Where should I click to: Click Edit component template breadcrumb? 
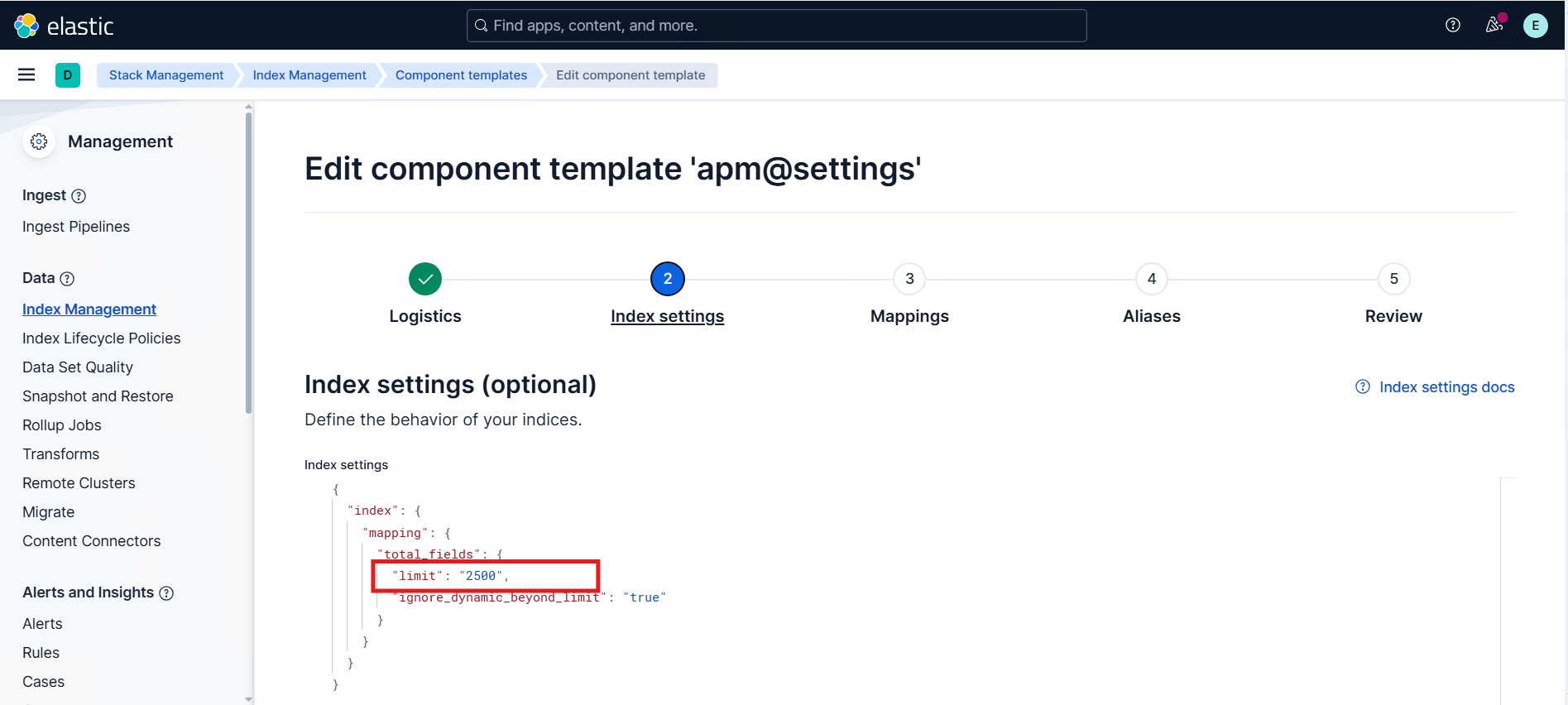click(x=631, y=75)
